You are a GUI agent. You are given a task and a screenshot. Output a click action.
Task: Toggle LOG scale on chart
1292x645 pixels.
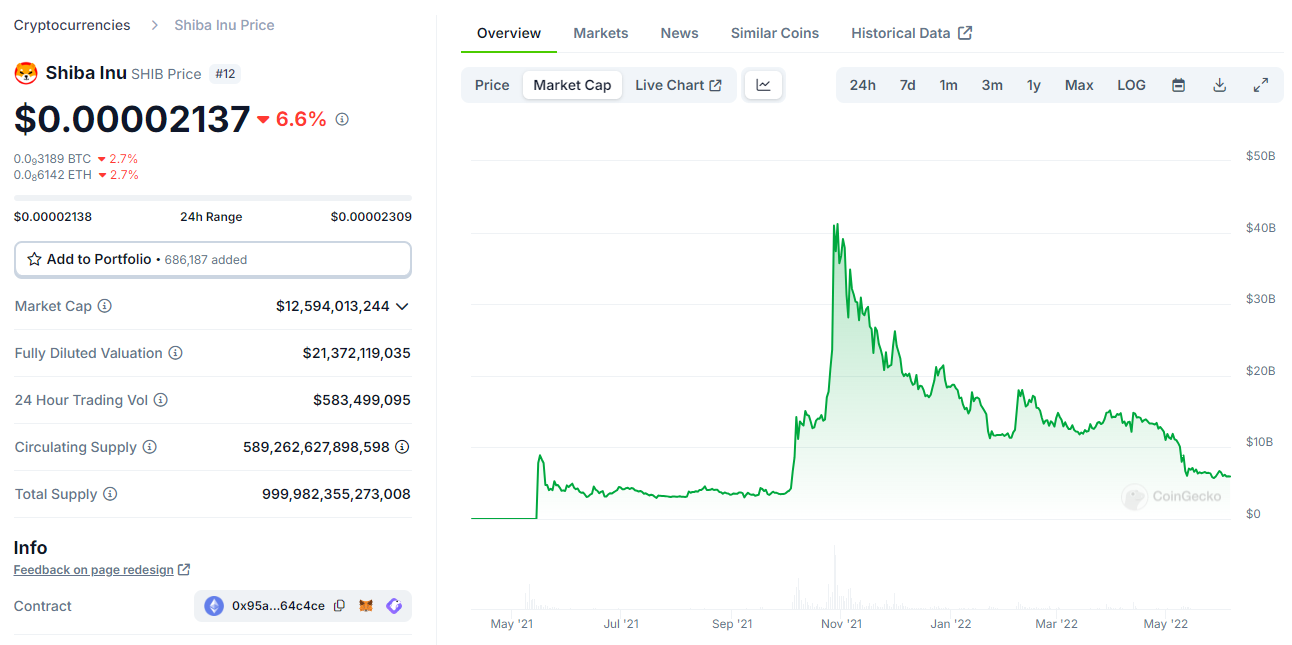1131,85
